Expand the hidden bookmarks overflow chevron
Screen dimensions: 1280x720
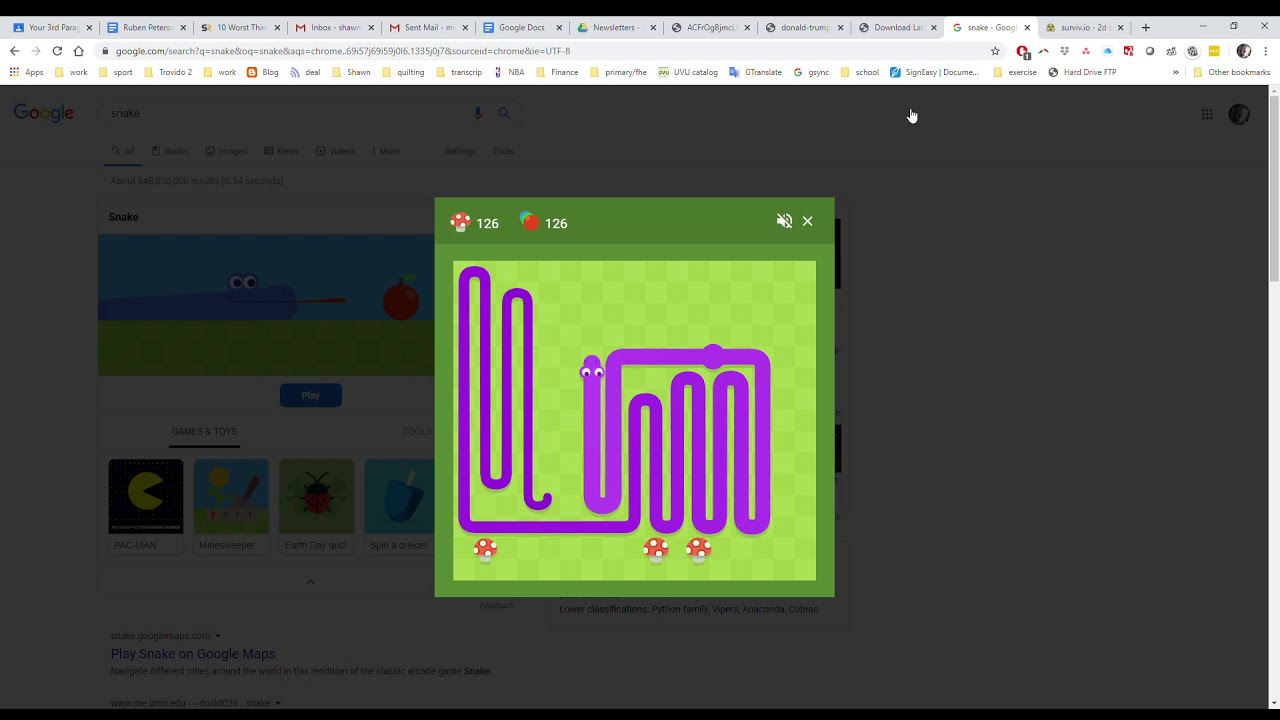click(1176, 72)
